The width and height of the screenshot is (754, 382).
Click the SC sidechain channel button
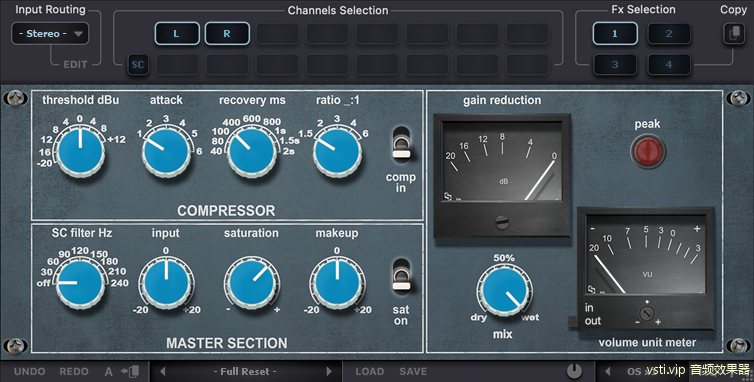[138, 64]
